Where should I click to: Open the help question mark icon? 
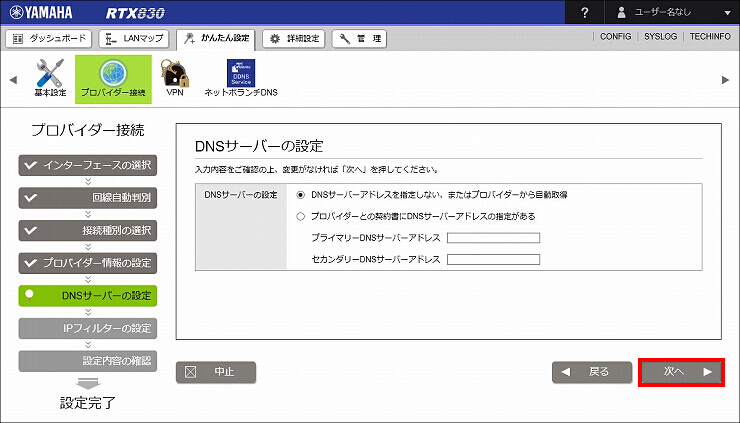[585, 13]
